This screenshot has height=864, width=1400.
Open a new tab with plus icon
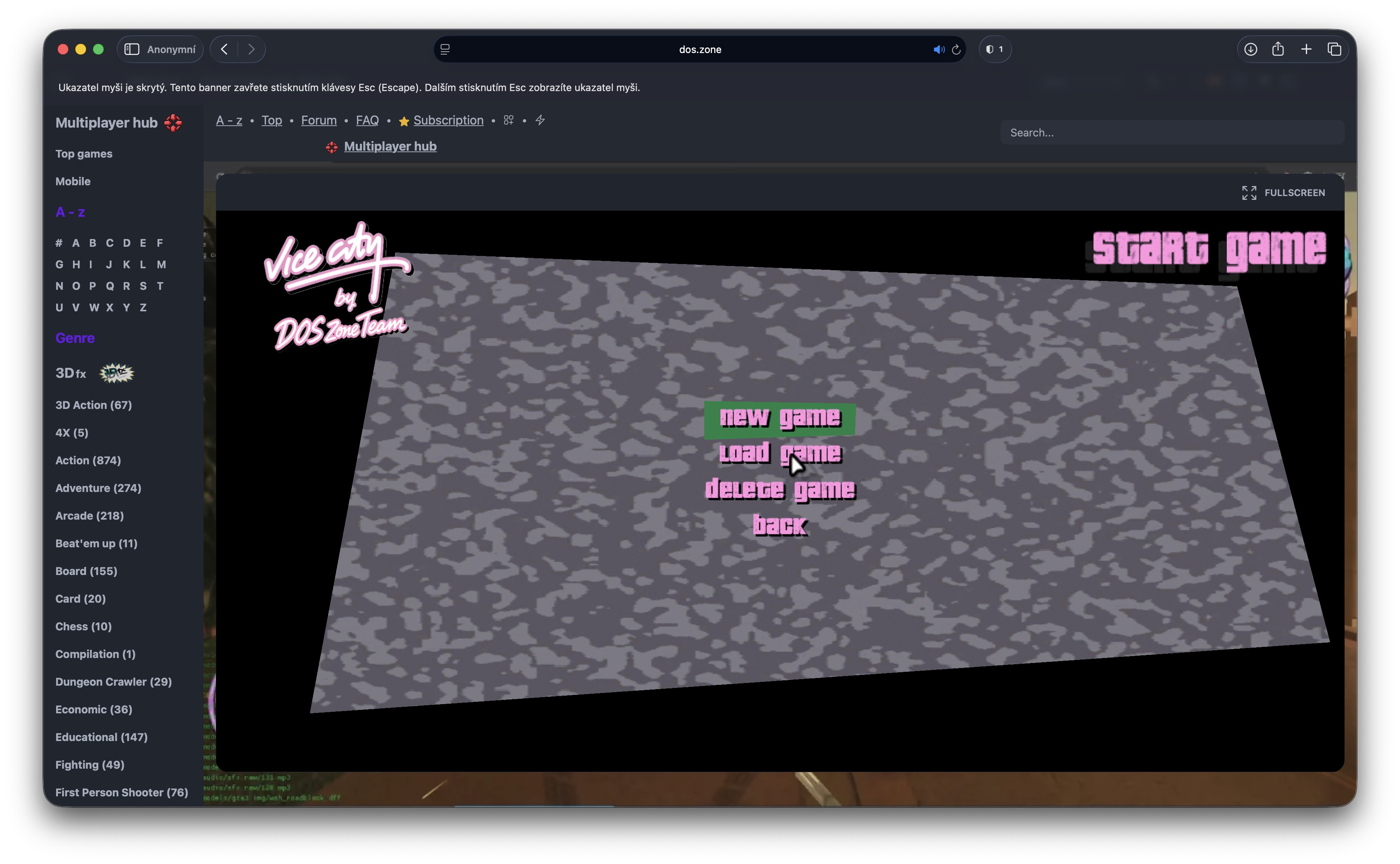pos(1306,49)
